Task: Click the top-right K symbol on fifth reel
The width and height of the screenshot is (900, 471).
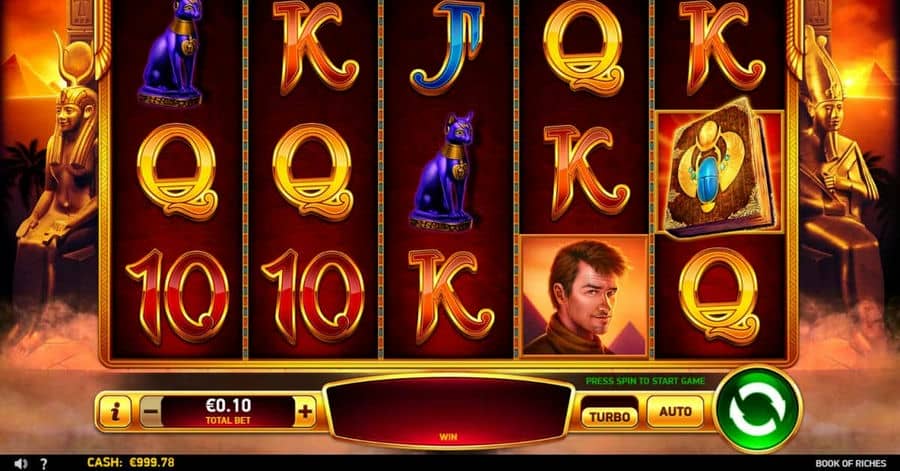Action: click(721, 47)
